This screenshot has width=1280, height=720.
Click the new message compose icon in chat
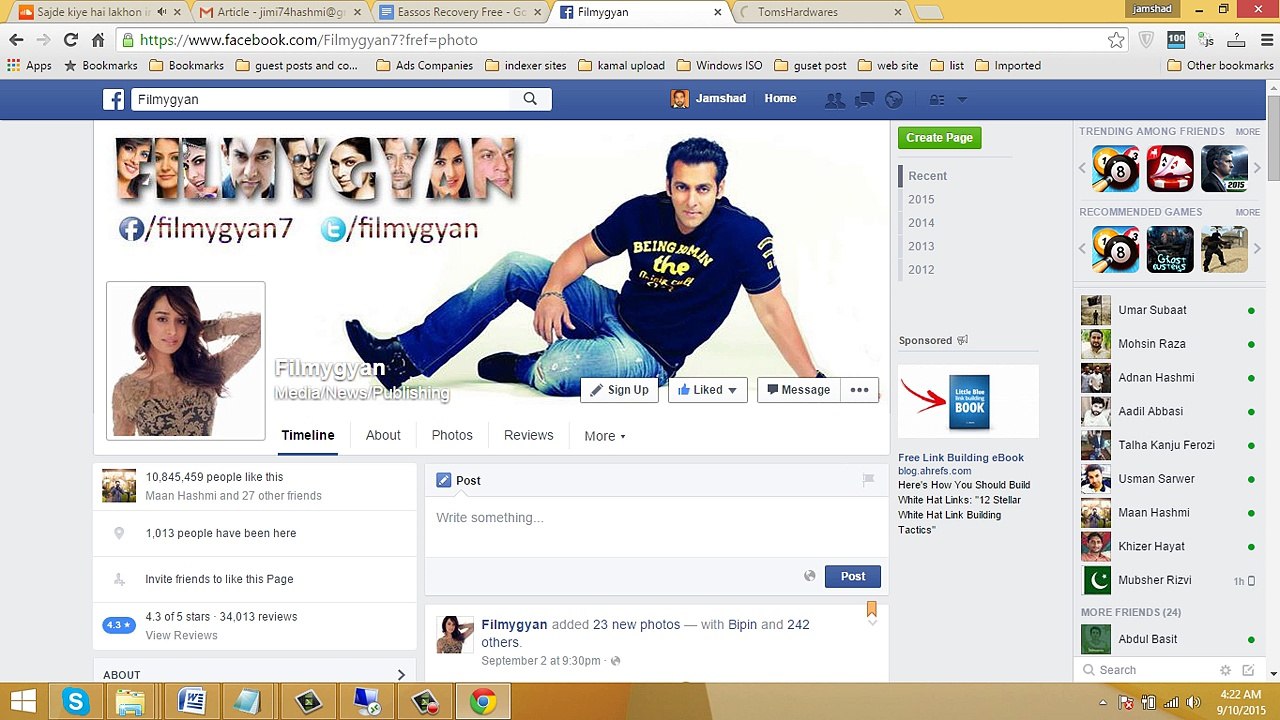tap(1248, 670)
